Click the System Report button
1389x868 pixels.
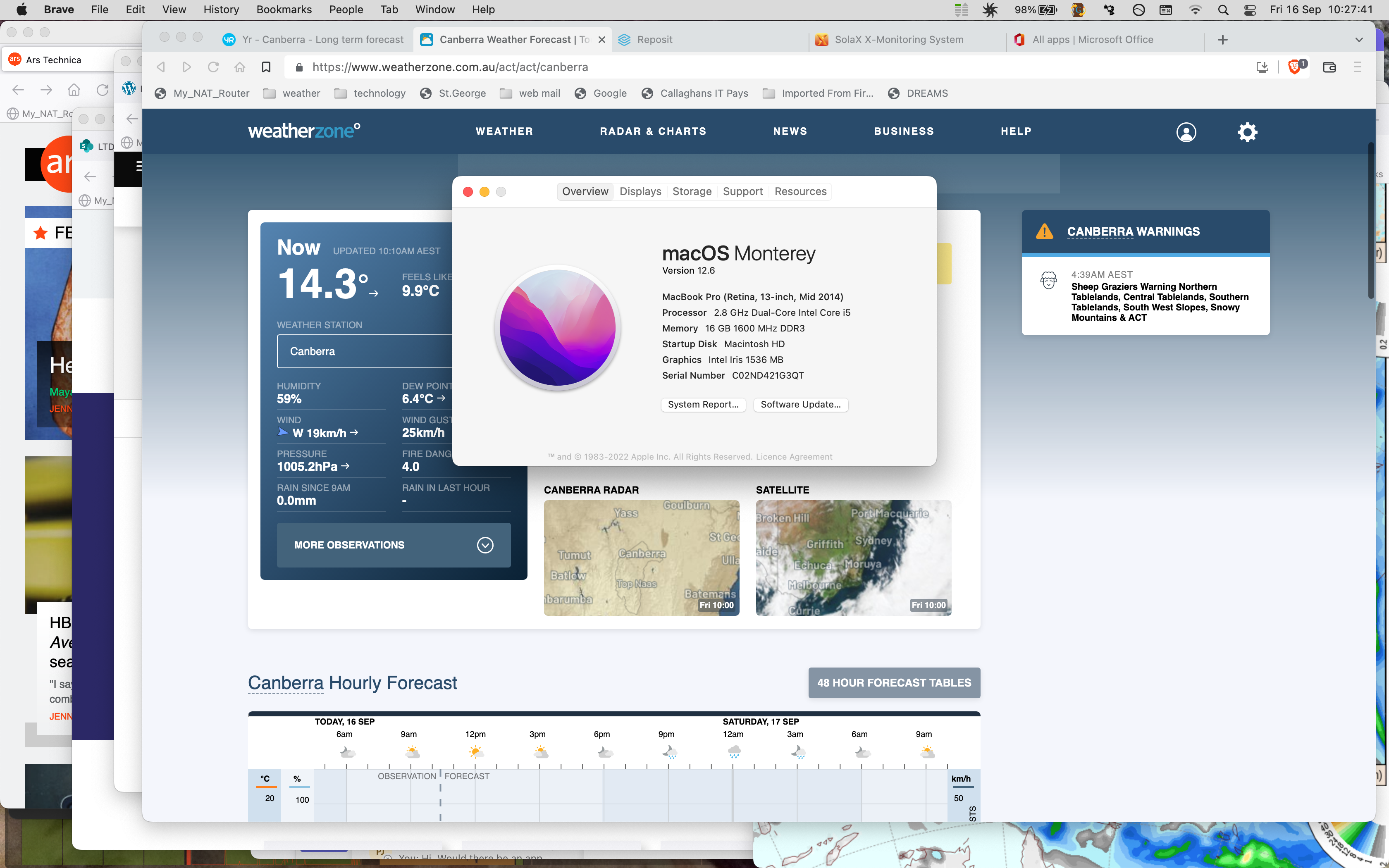[x=703, y=404]
